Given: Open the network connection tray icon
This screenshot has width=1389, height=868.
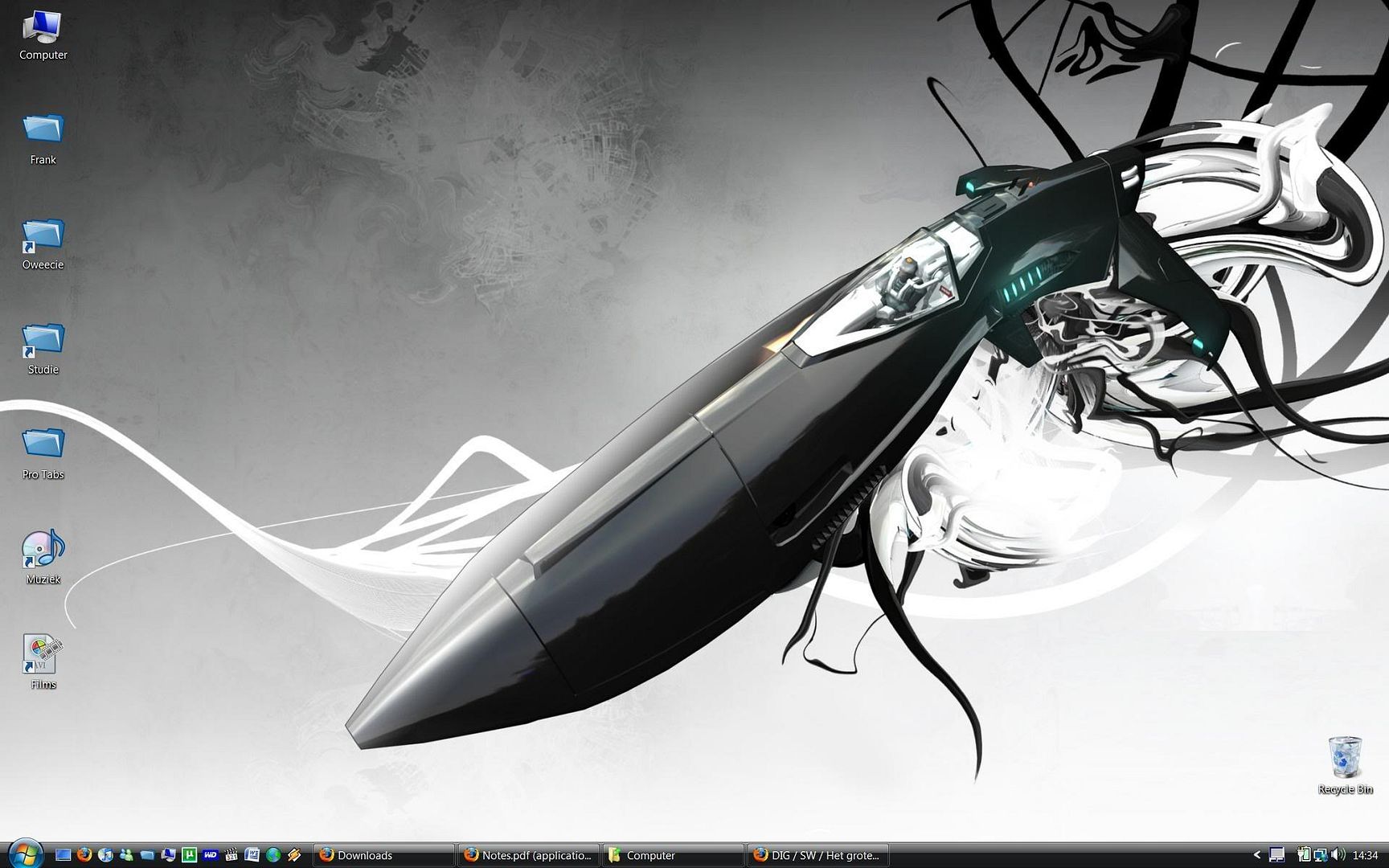Looking at the screenshot, I should point(1321,855).
